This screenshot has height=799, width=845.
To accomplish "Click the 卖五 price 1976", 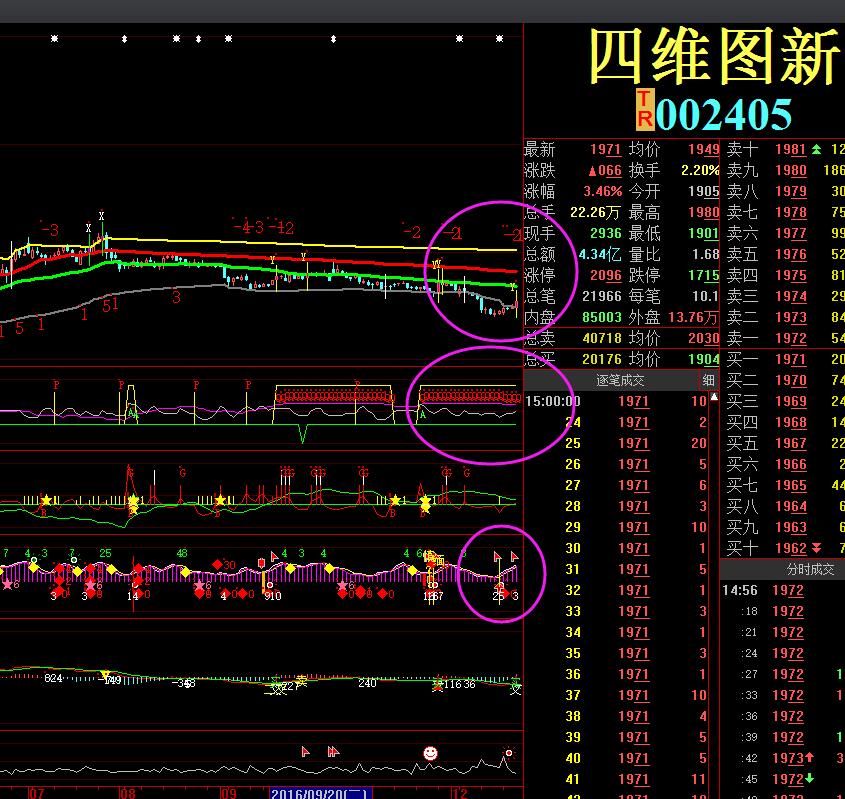I will tap(791, 254).
